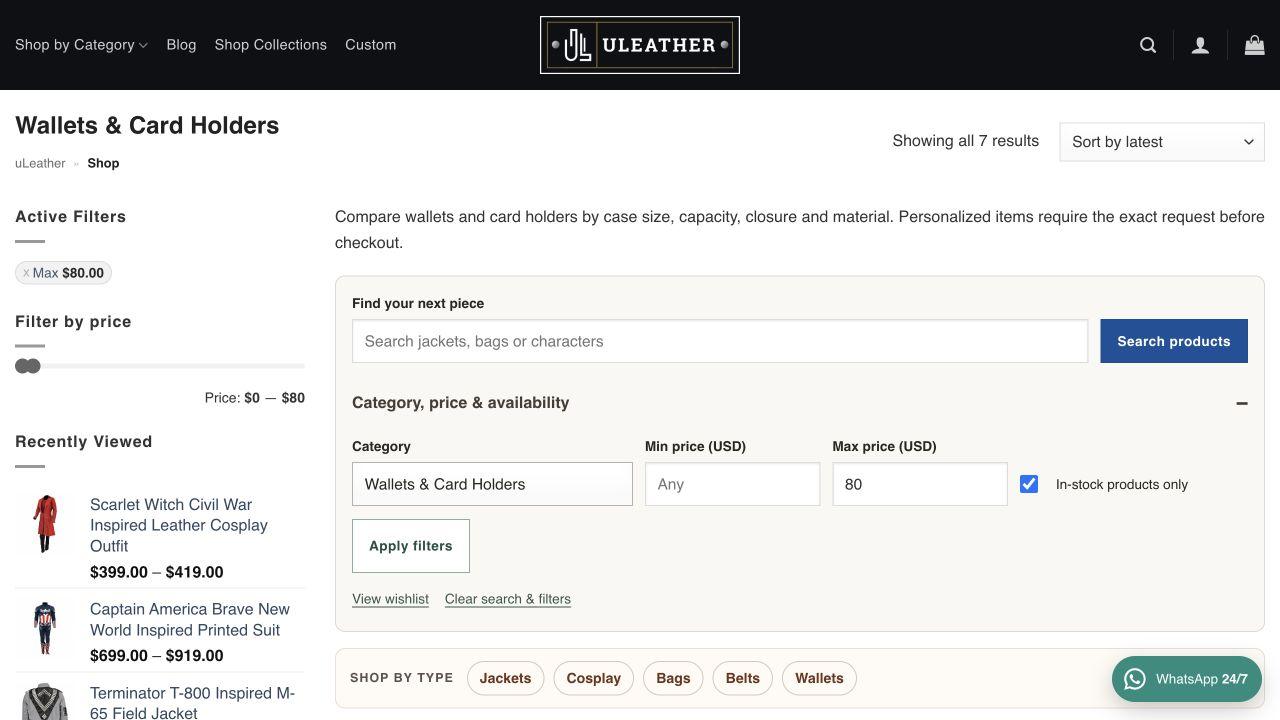
Task: Open Scarlet Witch Civil War outfit thumbnail
Action: tap(45, 523)
